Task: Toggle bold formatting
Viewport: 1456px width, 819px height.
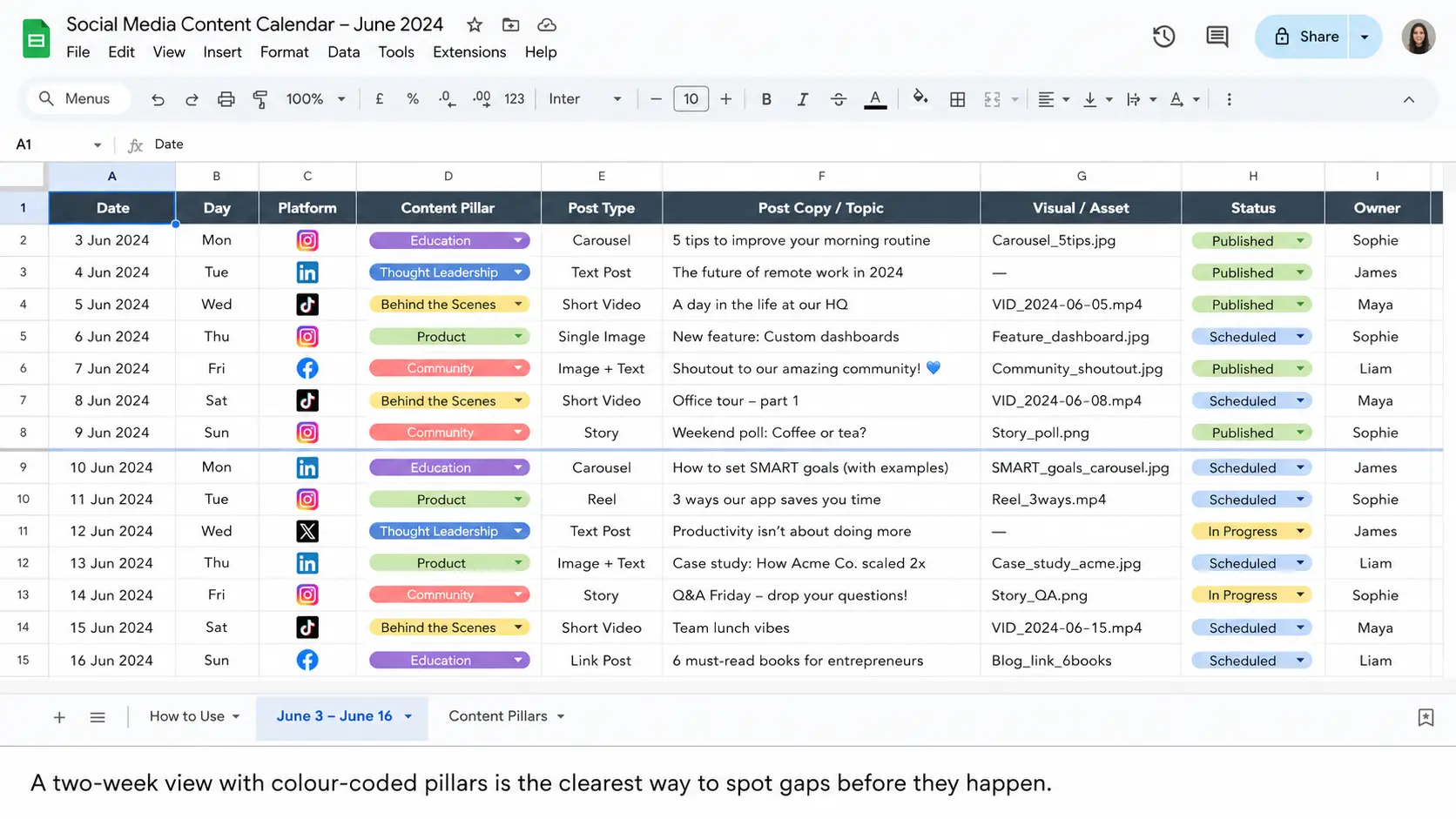Action: [766, 99]
